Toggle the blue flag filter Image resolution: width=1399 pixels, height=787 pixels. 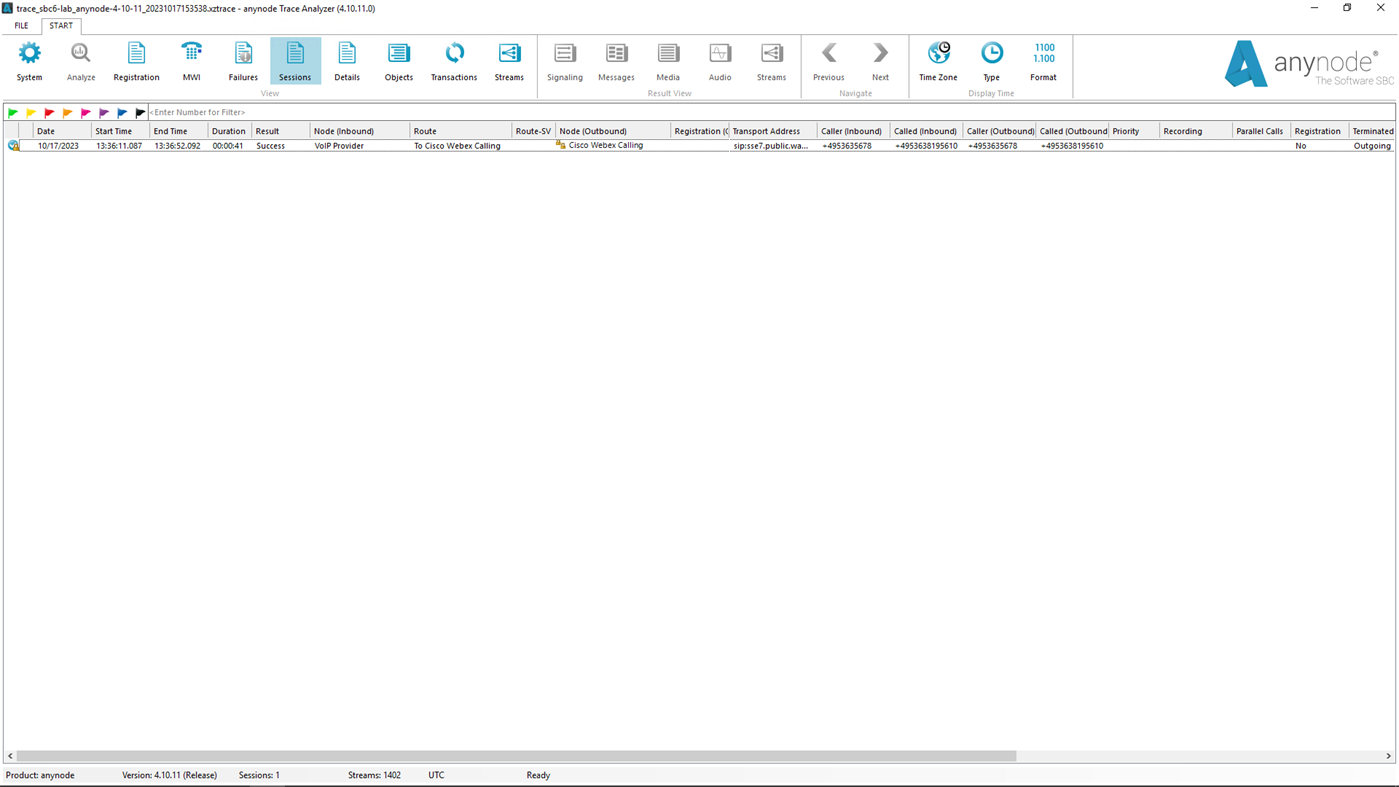click(122, 111)
